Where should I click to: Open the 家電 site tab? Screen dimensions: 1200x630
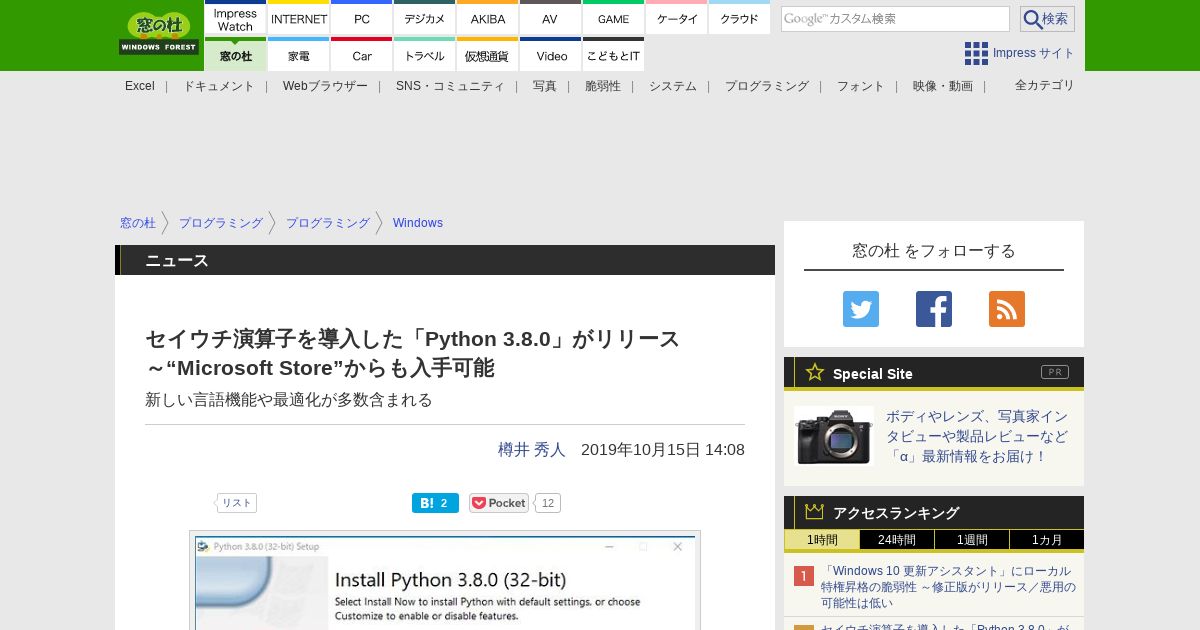pos(299,54)
